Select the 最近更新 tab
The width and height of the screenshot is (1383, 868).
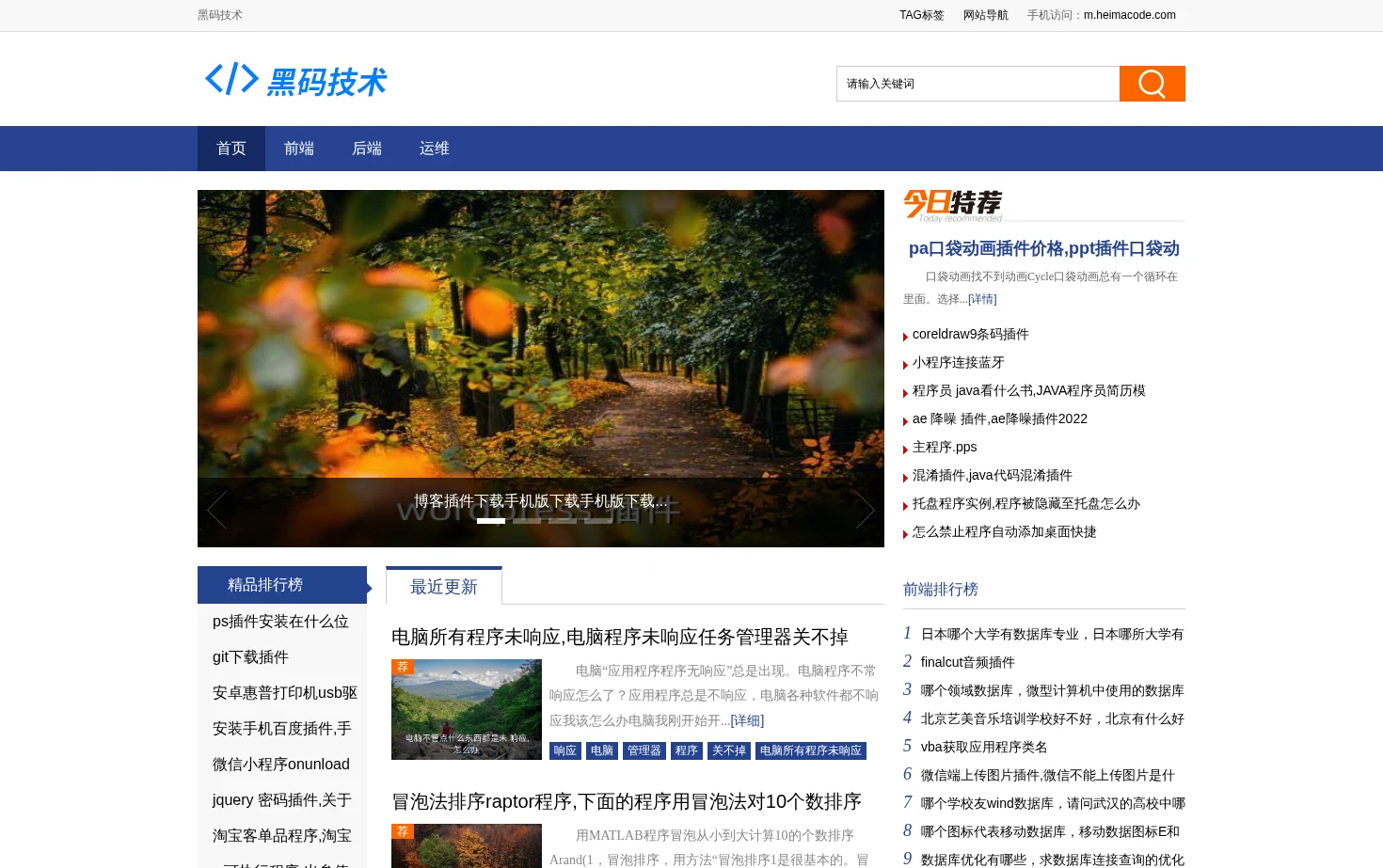click(444, 587)
